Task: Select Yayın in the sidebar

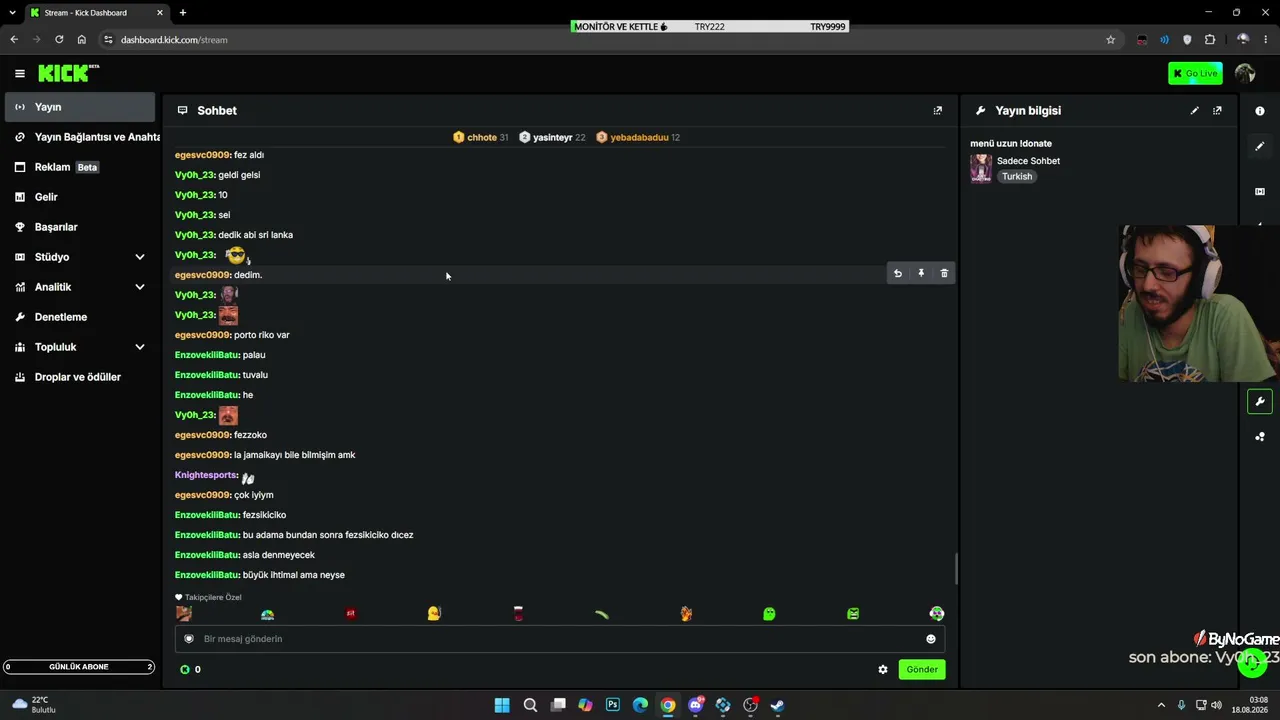Action: (x=80, y=107)
